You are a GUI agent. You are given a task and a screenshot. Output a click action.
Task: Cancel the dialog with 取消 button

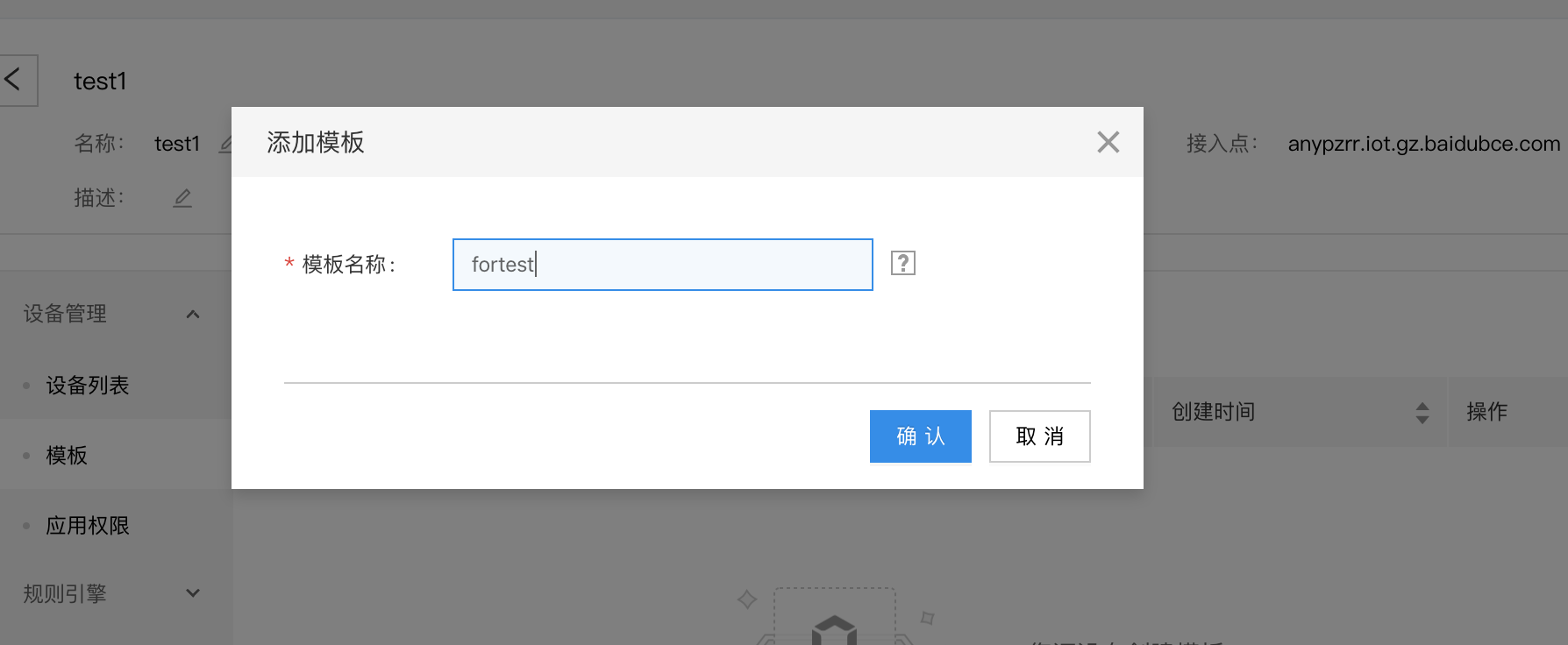[x=1040, y=436]
